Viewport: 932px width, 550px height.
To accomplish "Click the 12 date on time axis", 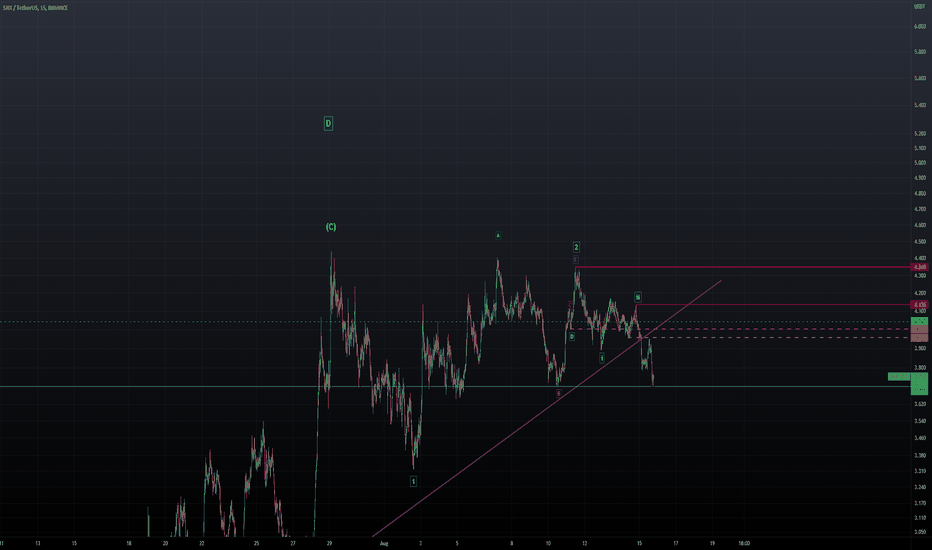I will 584,543.
